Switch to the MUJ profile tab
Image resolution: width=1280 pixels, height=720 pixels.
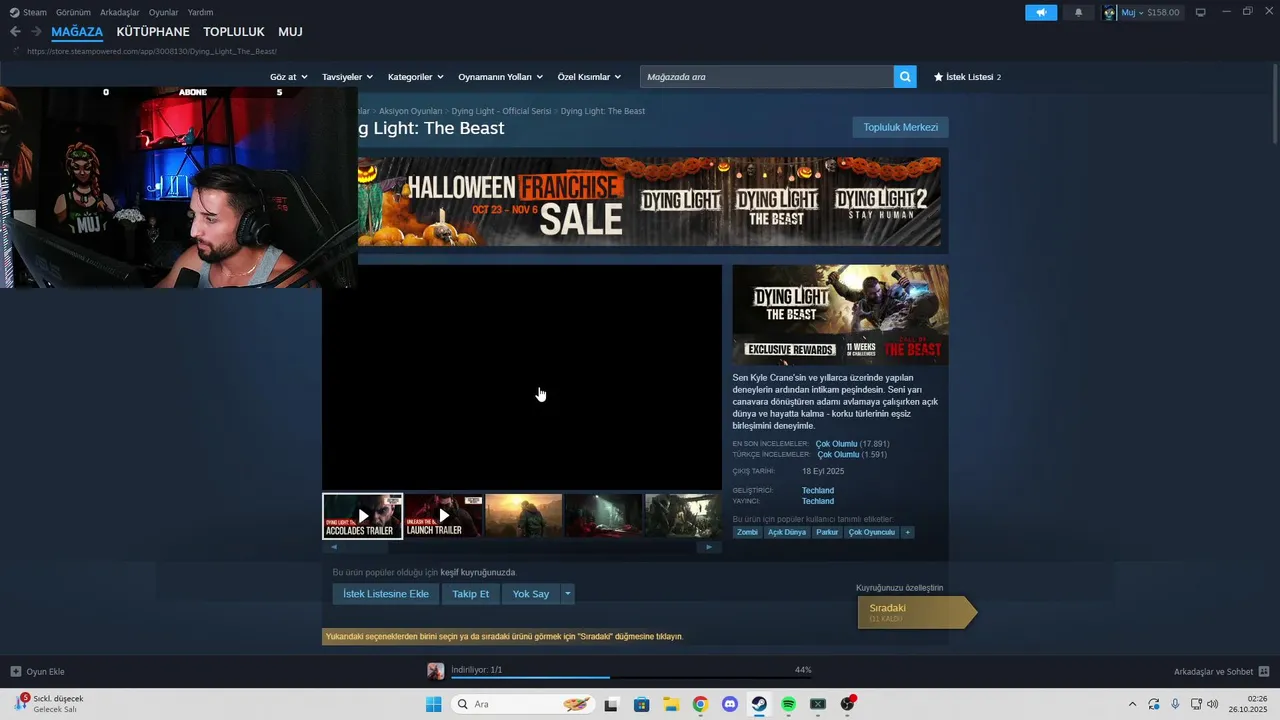point(290,32)
